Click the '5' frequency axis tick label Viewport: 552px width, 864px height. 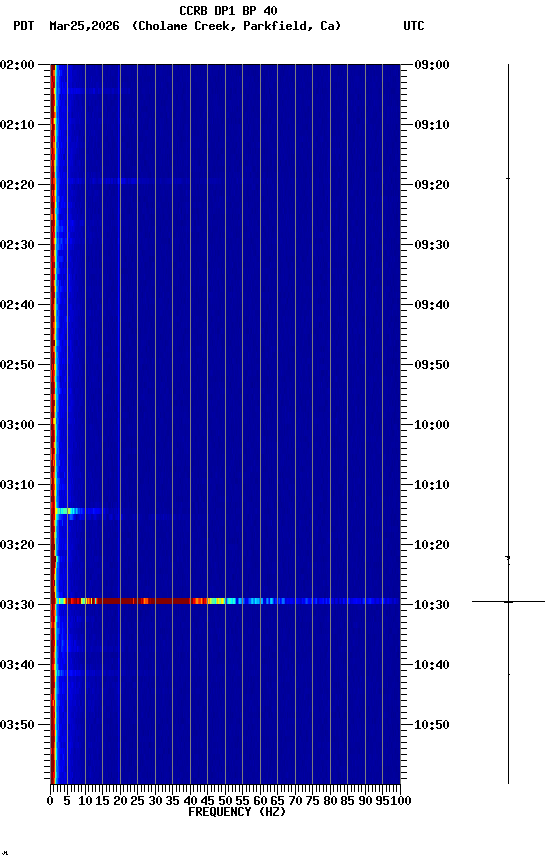[67, 801]
